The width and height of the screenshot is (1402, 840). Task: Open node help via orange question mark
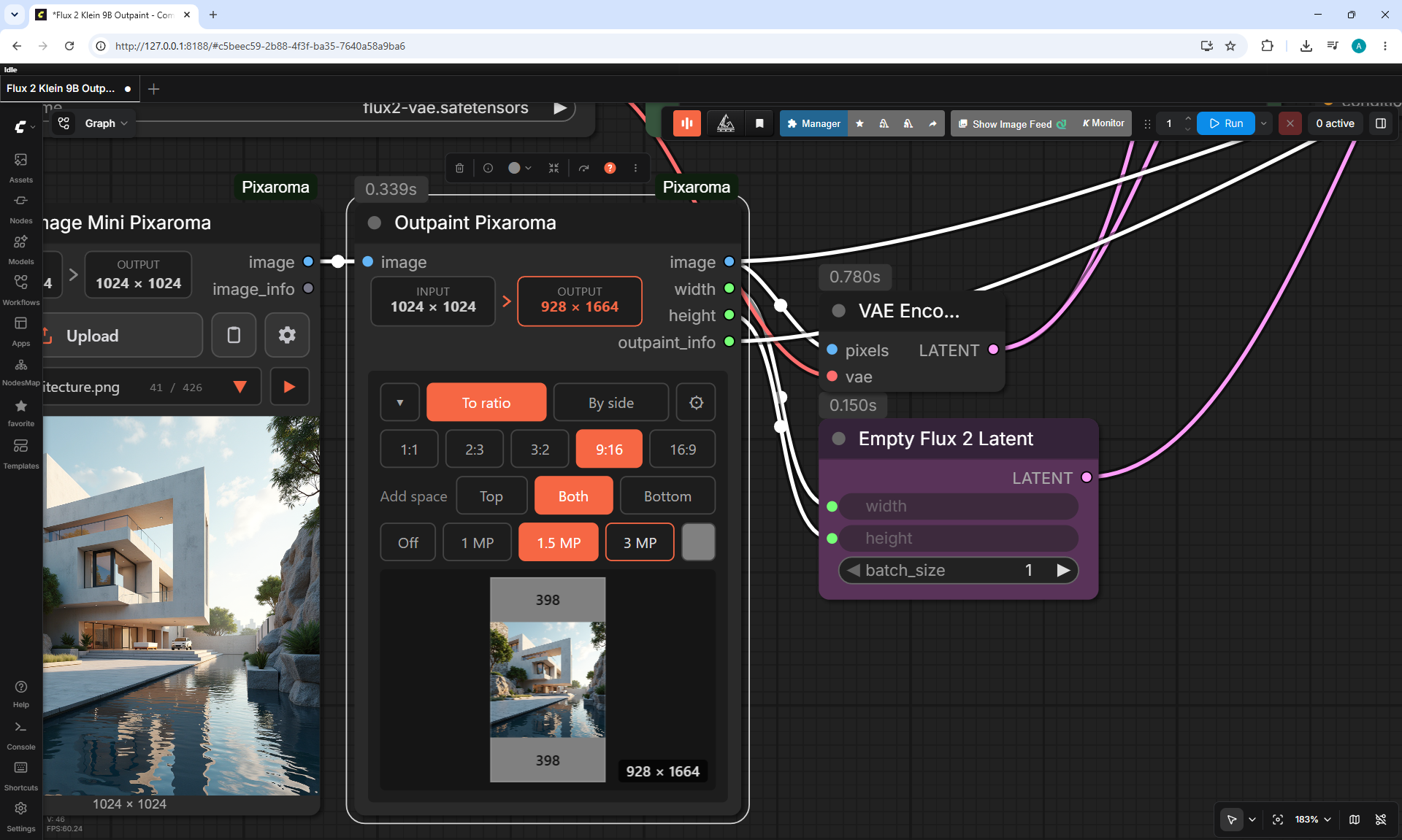610,168
